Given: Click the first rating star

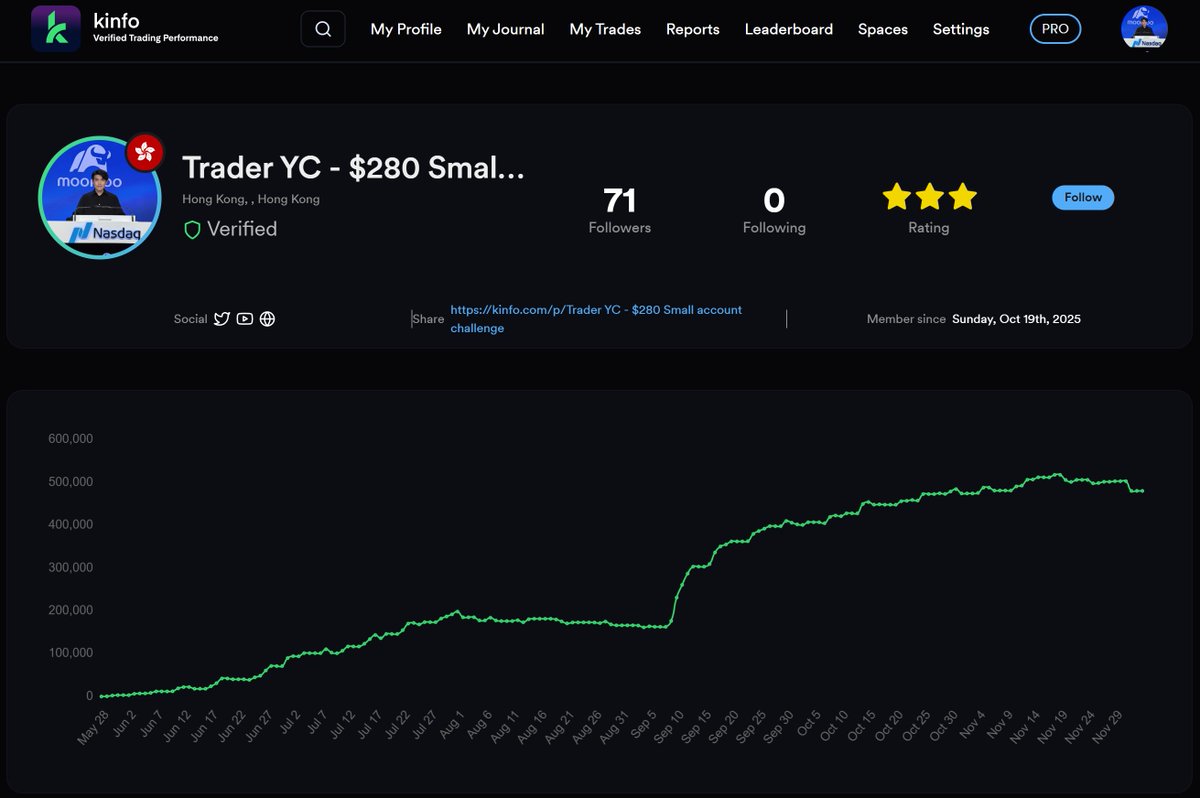Looking at the screenshot, I should (x=897, y=197).
